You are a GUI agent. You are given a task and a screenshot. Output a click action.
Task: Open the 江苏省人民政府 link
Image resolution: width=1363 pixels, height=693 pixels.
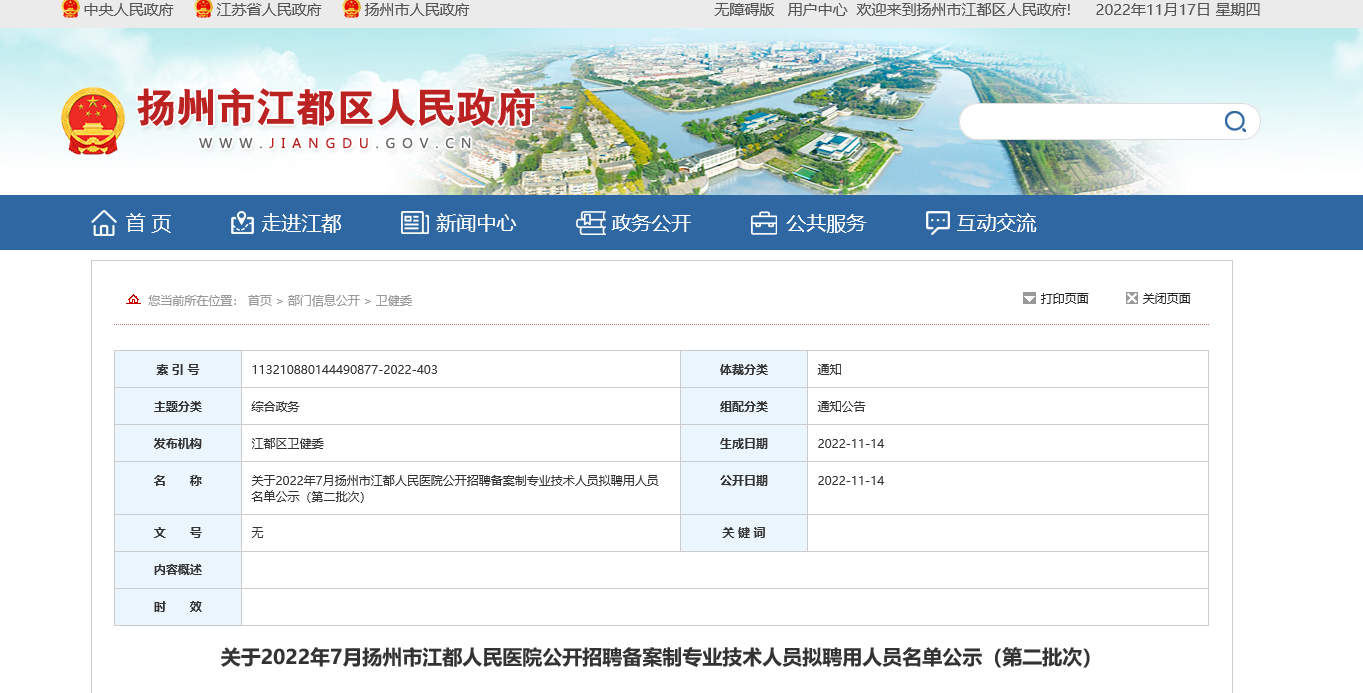(269, 10)
